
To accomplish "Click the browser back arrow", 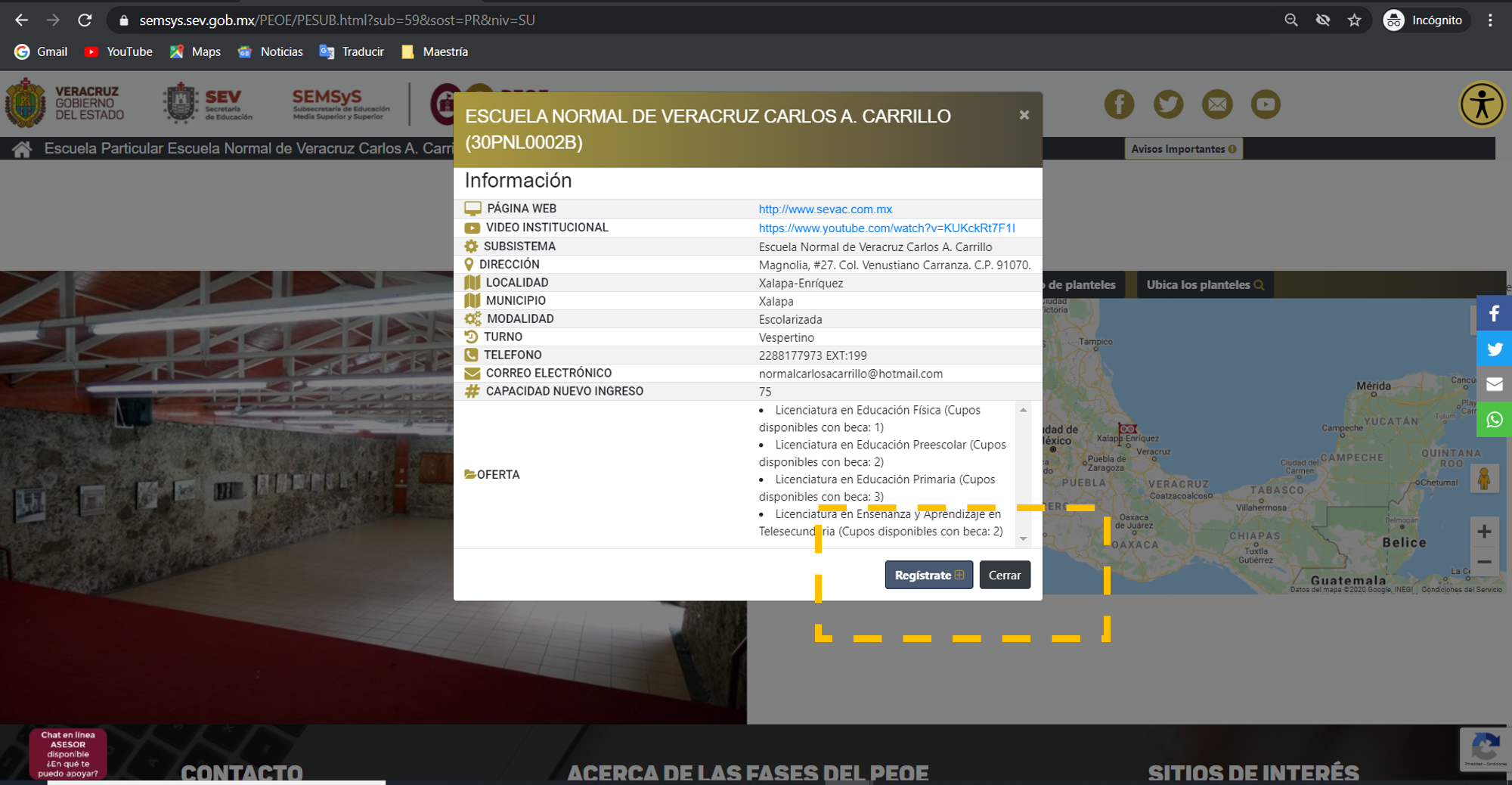I will pyautogui.click(x=21, y=20).
